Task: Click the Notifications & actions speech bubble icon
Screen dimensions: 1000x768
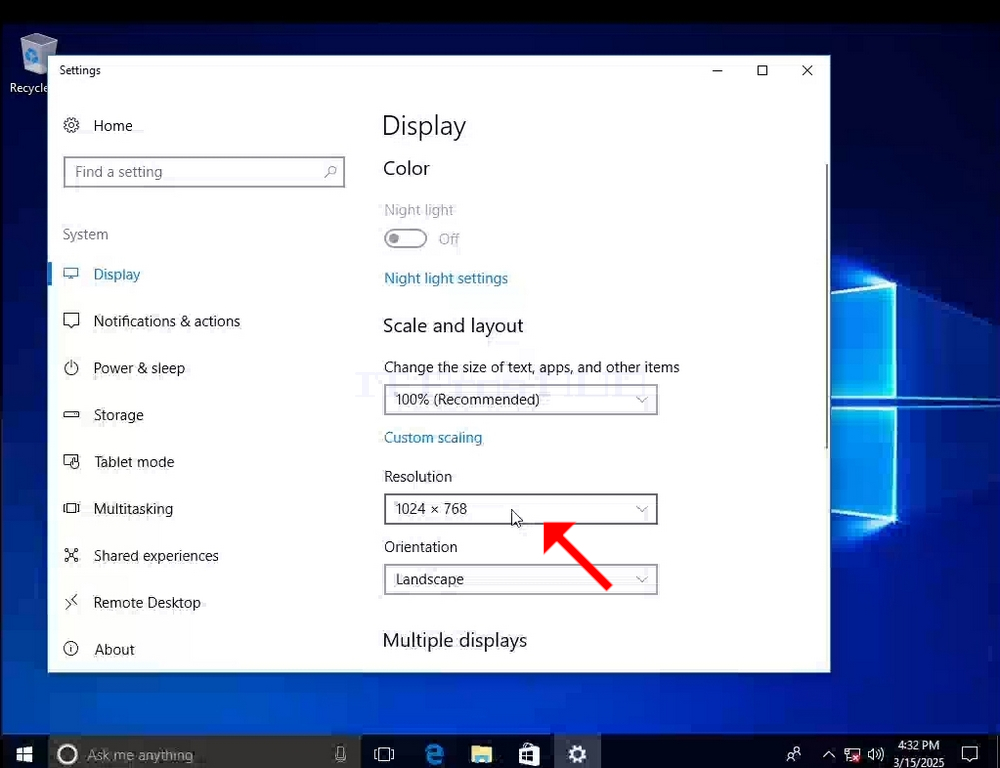Action: click(71, 320)
